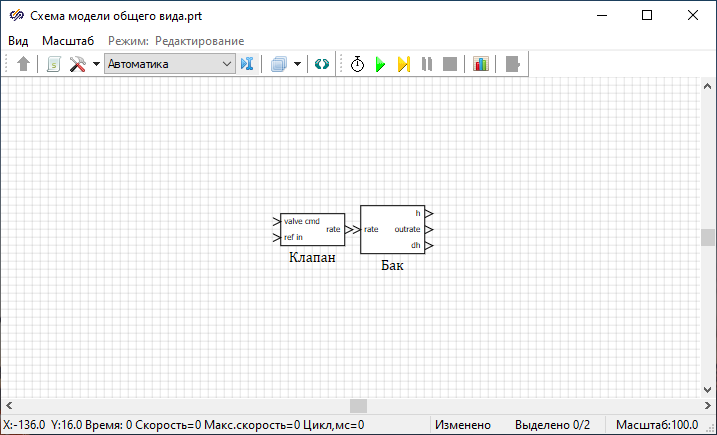
Task: Open the Масштаб menu
Action: [x=68, y=40]
